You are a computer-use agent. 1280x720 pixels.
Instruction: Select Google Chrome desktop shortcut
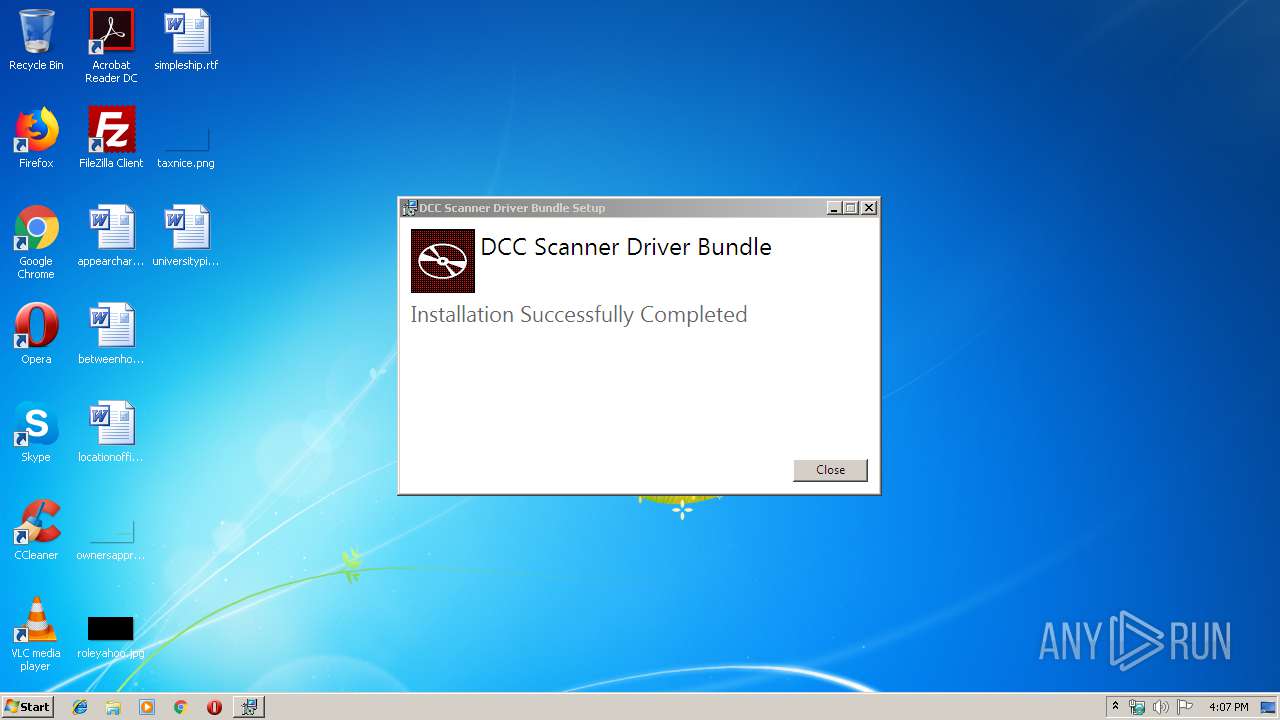click(36, 242)
